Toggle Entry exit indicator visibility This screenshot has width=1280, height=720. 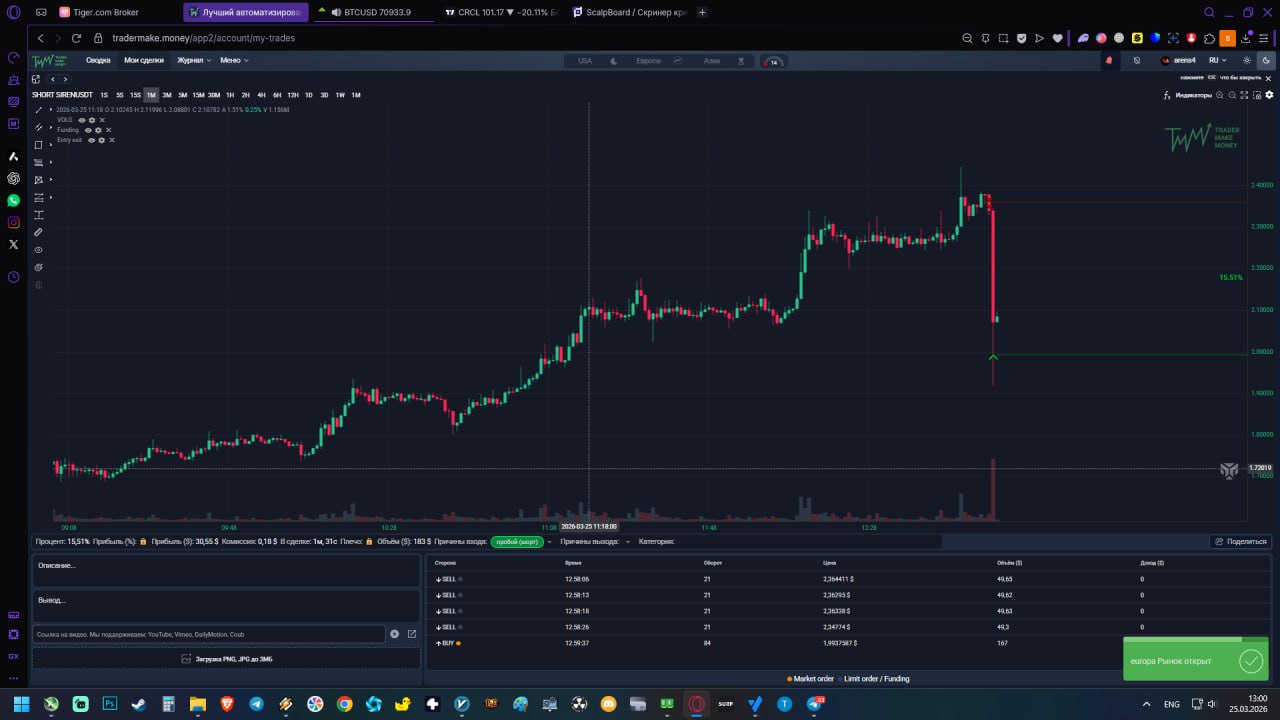[x=91, y=140]
